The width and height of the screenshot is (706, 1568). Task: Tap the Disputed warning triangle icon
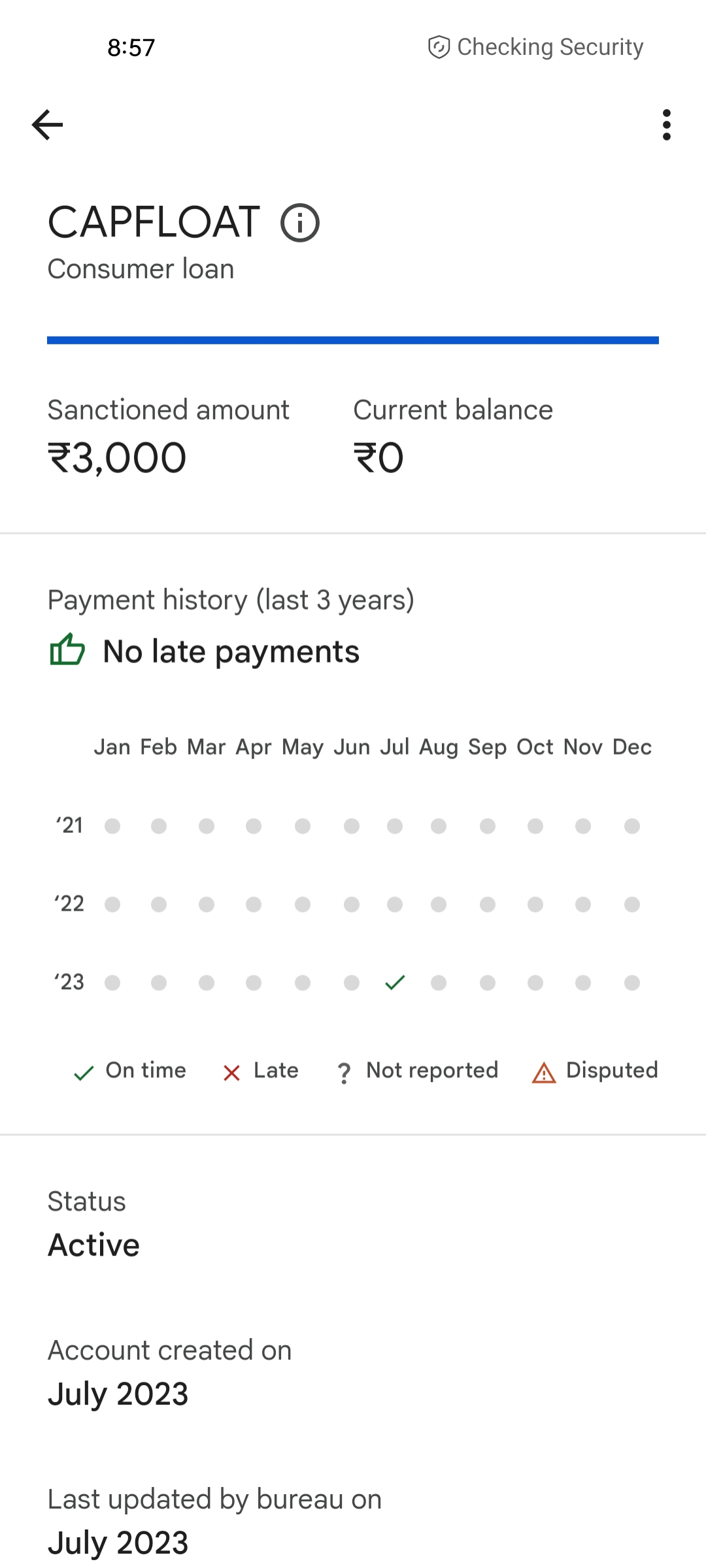tap(544, 1073)
